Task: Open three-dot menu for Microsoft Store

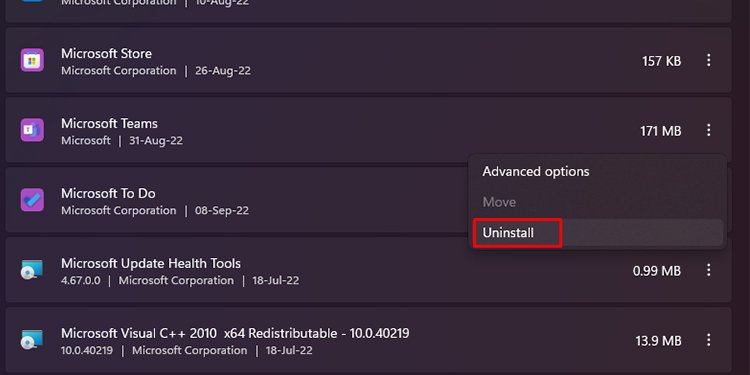Action: (708, 60)
